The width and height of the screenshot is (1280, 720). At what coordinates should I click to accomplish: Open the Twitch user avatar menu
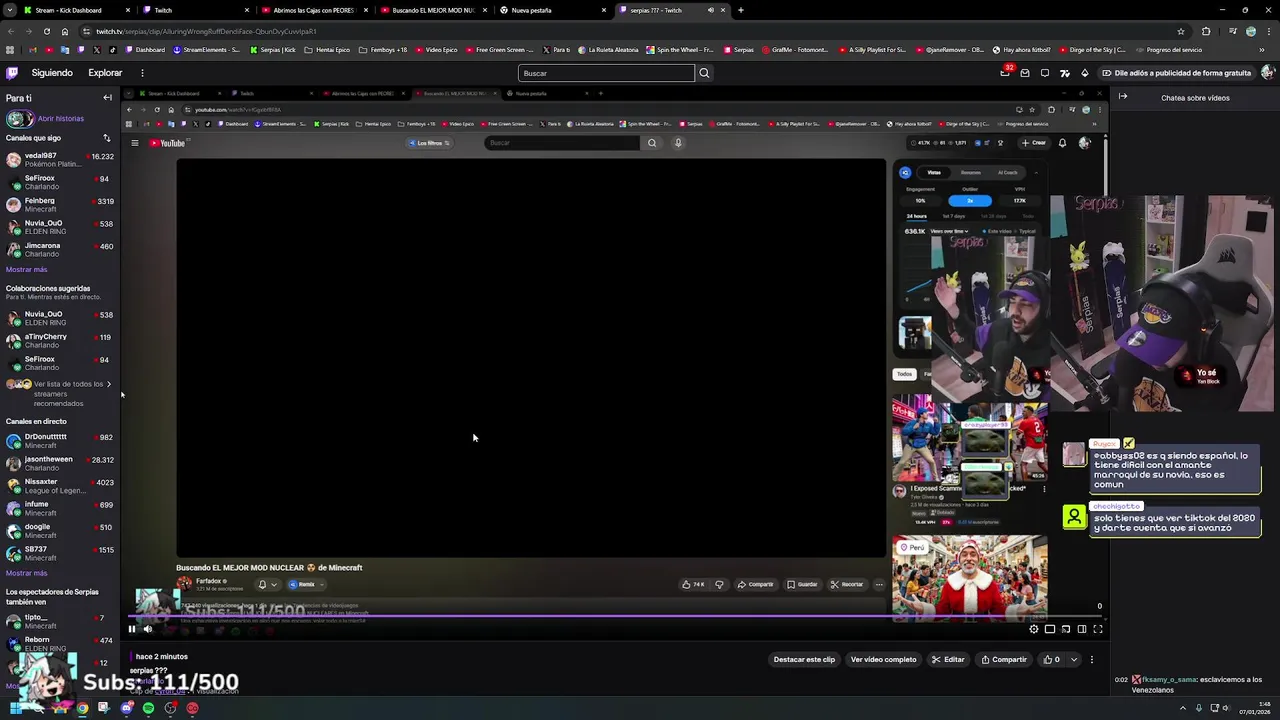(x=1268, y=73)
